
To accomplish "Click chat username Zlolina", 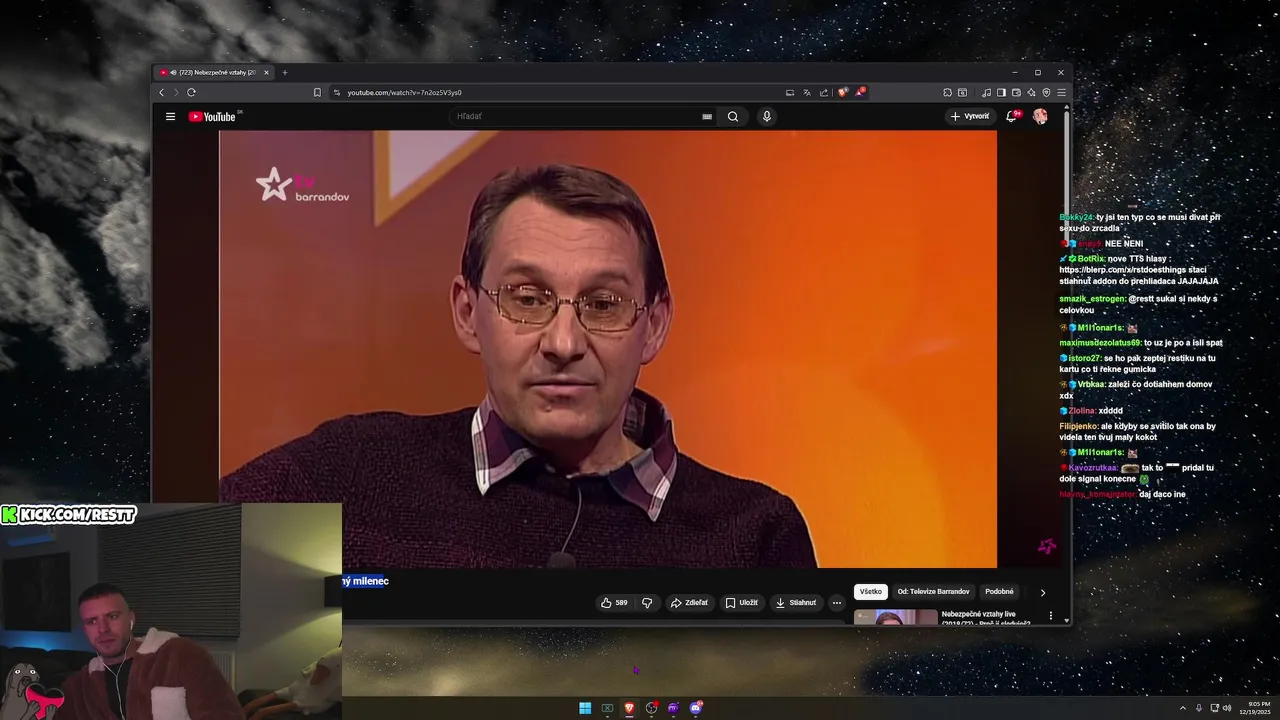I will click(1082, 411).
